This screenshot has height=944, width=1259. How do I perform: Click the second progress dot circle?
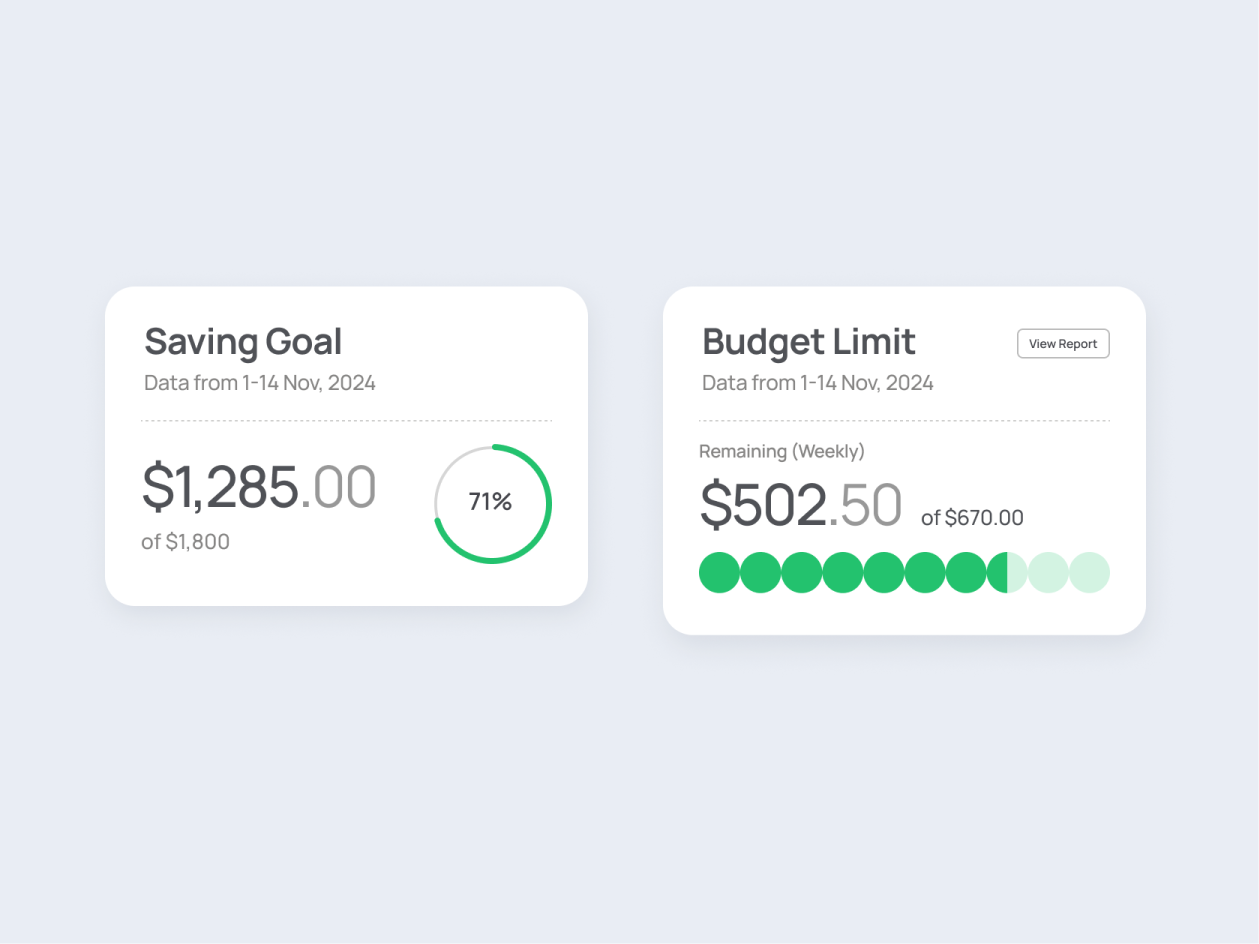[760, 572]
